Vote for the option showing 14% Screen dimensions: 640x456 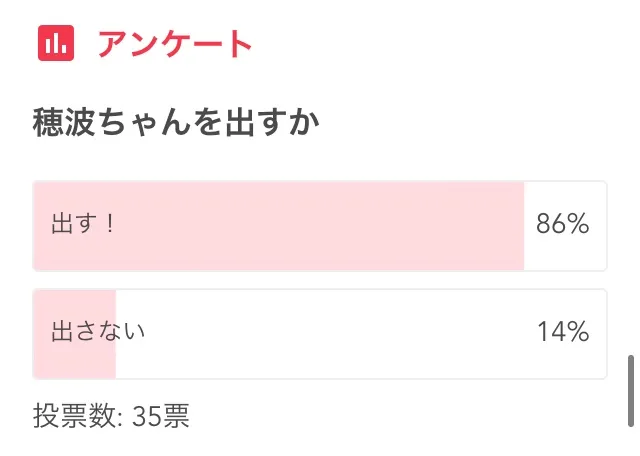319,333
